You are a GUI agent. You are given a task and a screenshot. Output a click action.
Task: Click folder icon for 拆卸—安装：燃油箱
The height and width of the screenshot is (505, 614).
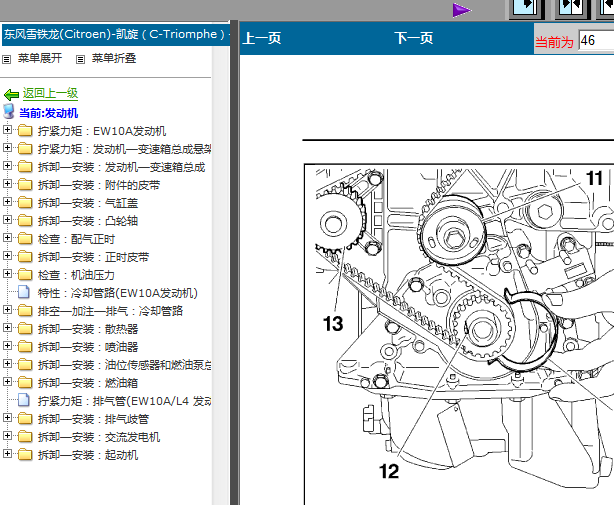(25, 382)
